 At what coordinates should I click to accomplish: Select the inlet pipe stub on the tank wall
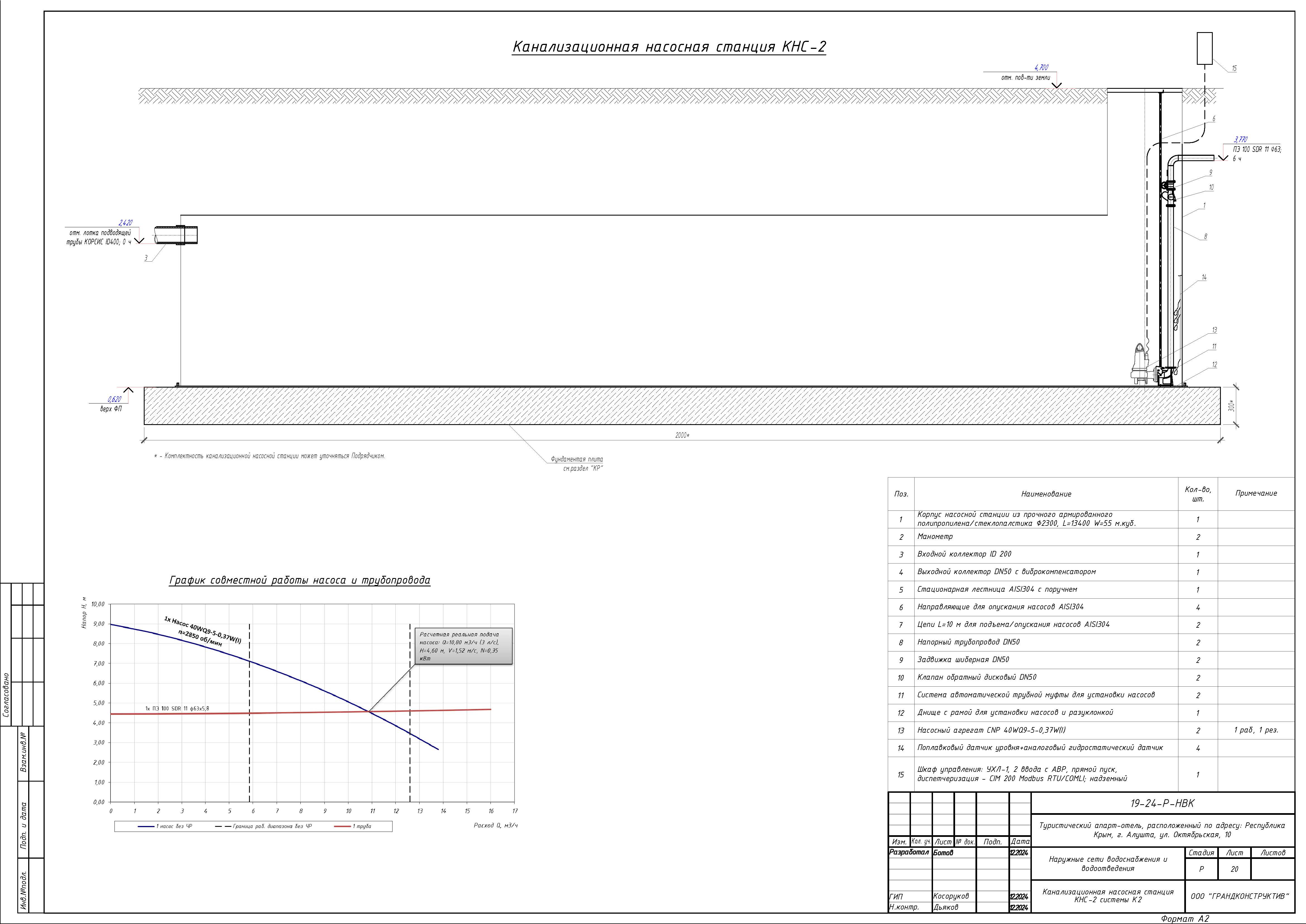pyautogui.click(x=176, y=236)
